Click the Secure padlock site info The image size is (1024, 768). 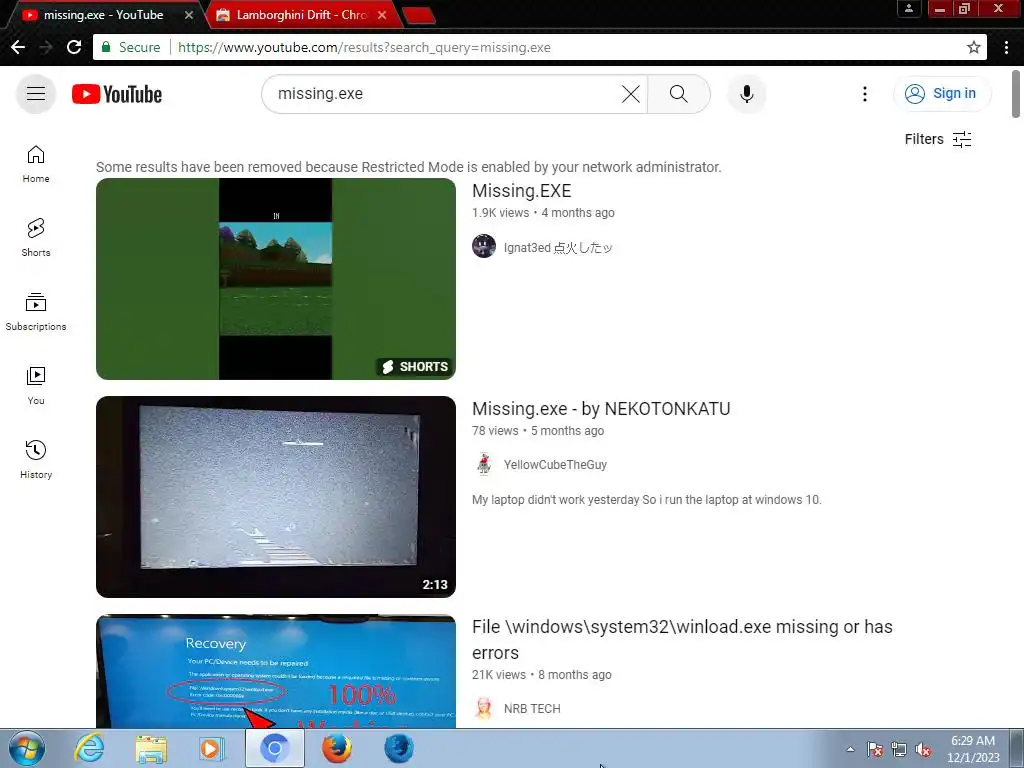coord(130,47)
